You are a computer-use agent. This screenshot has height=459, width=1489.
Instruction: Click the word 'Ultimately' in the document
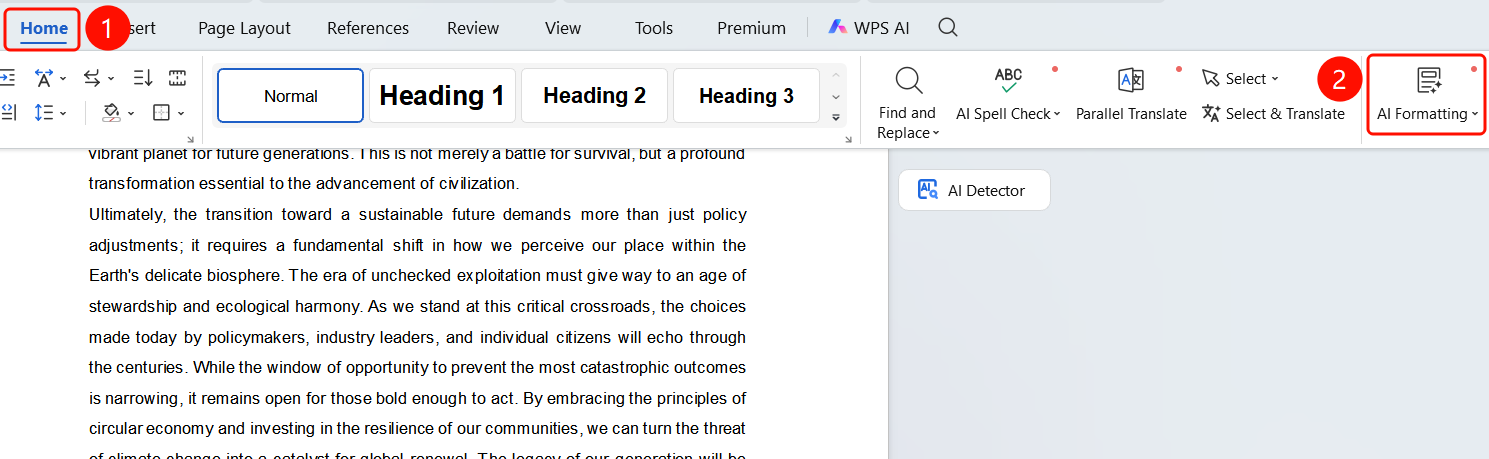(x=127, y=215)
